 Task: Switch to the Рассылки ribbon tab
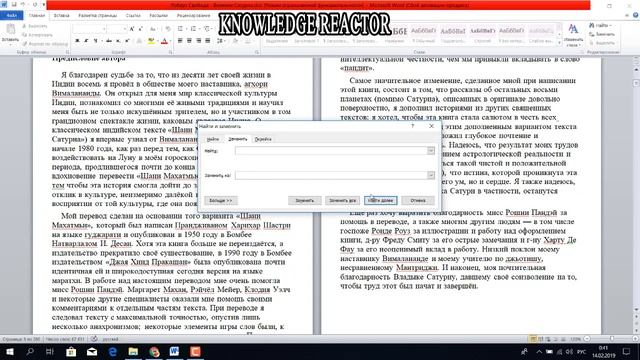(158, 15)
